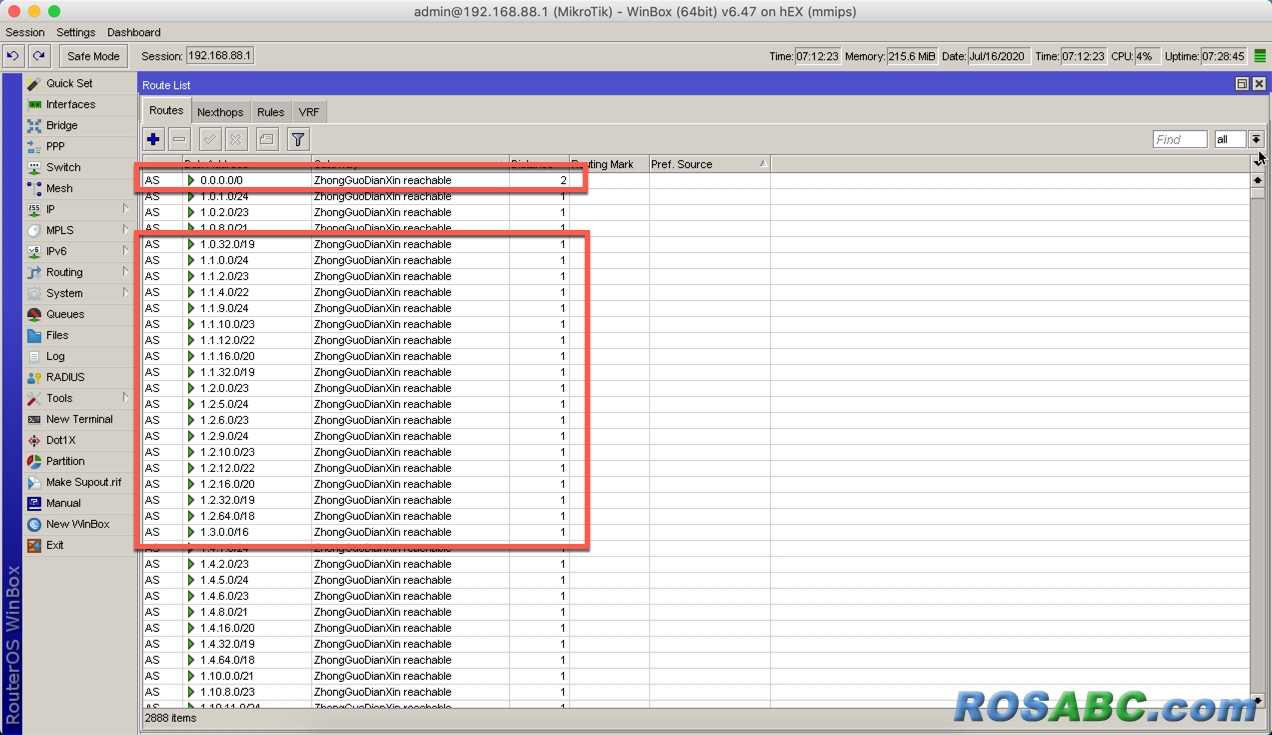
Task: Open the Log window
Action: (55, 357)
